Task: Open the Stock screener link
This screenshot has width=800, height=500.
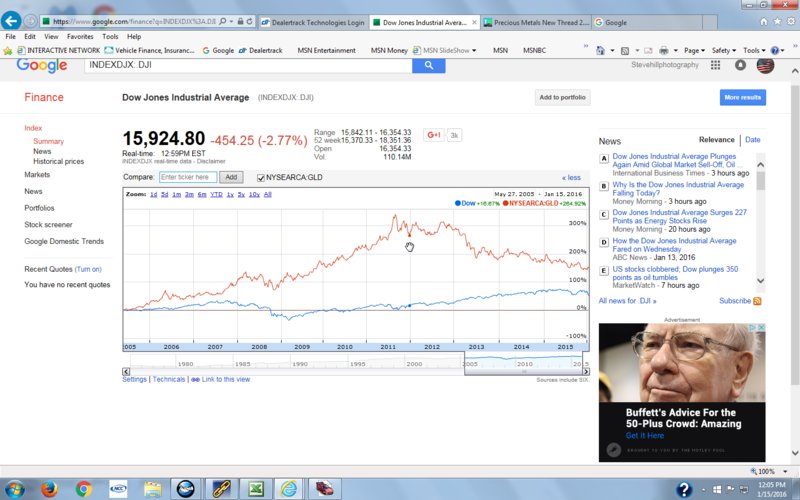Action: 48,224
